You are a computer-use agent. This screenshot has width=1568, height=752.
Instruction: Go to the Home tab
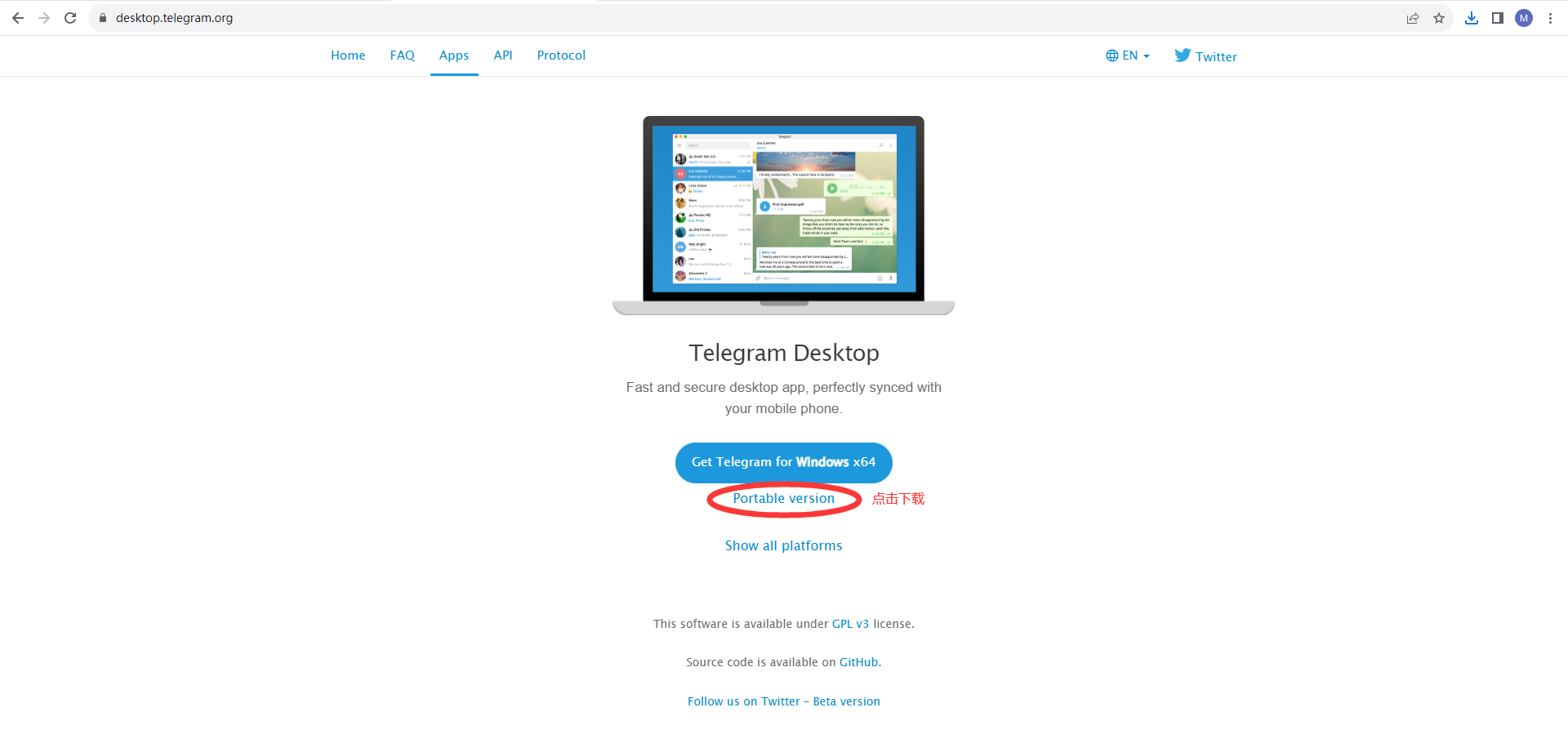click(x=348, y=56)
